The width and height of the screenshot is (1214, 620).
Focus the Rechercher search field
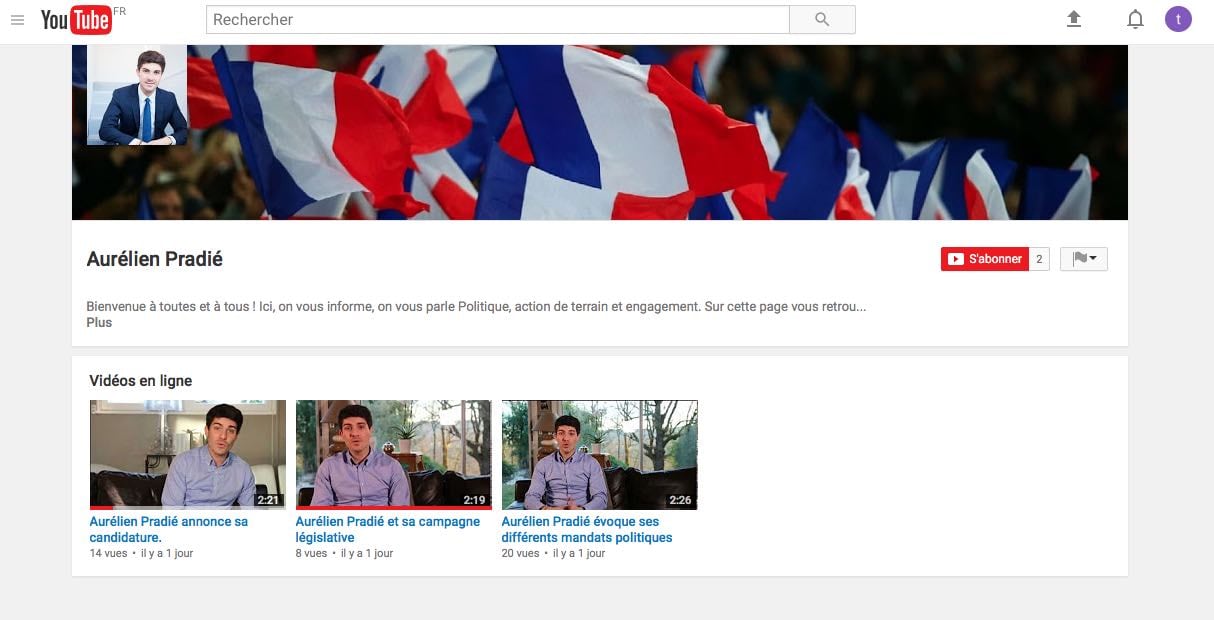tap(497, 20)
